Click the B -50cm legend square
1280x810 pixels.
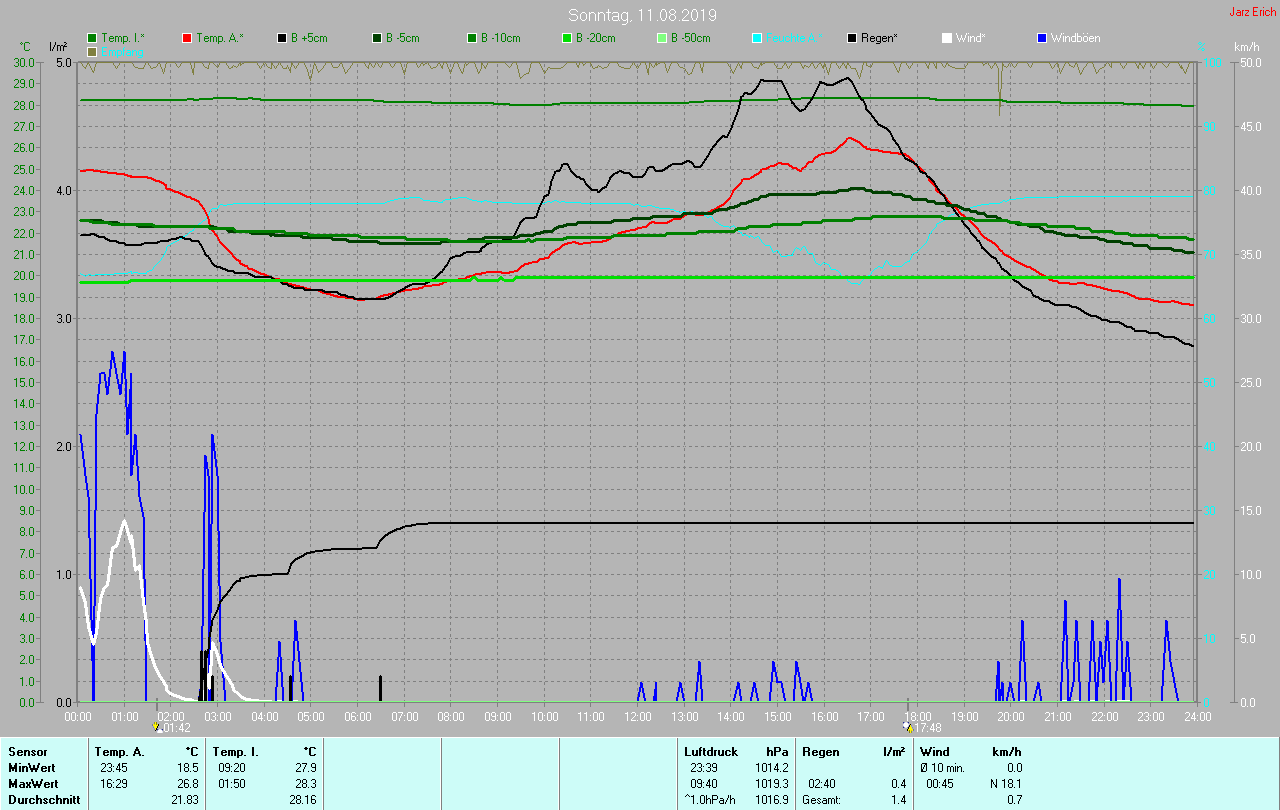(x=662, y=38)
